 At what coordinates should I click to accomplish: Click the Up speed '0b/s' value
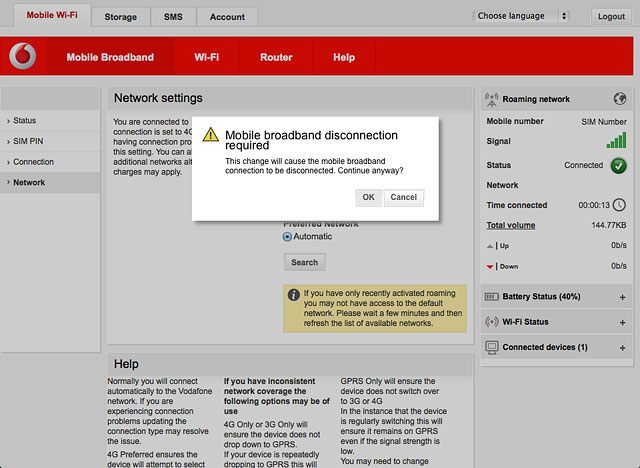click(619, 245)
